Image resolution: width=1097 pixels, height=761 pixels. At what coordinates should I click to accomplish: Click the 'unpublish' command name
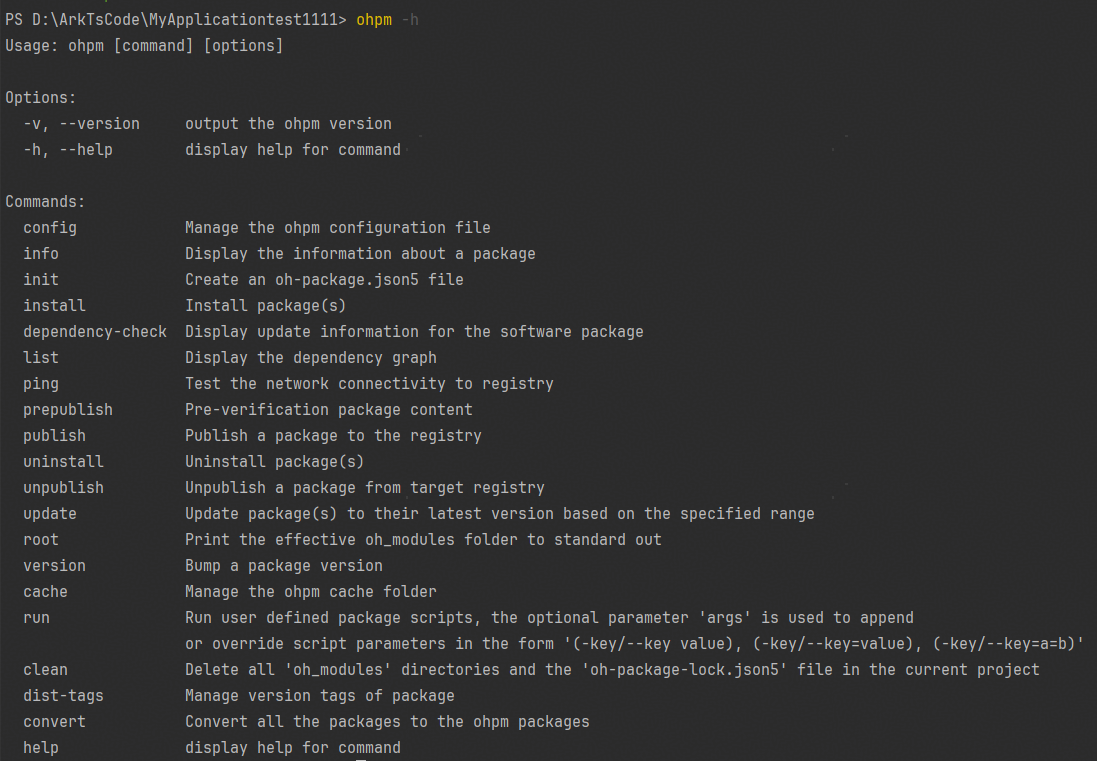pyautogui.click(x=63, y=488)
